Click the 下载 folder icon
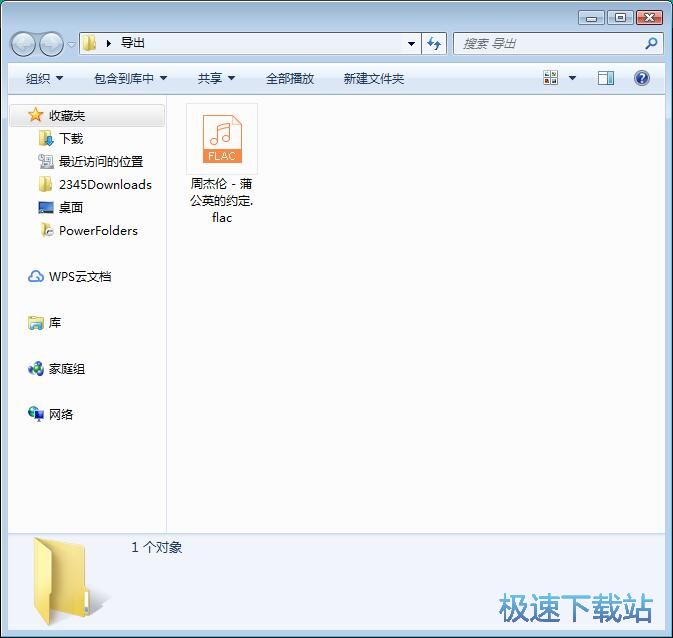673x638 pixels. (46, 138)
